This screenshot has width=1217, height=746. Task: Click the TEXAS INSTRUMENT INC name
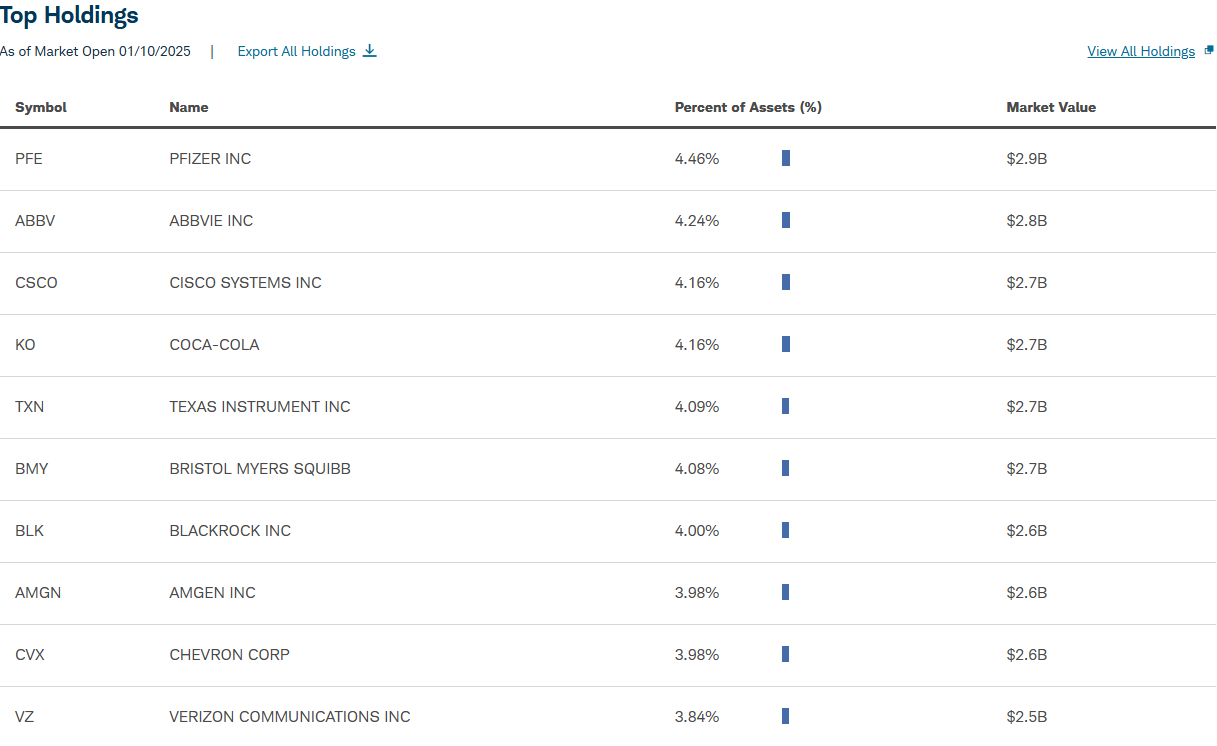pyautogui.click(x=260, y=406)
